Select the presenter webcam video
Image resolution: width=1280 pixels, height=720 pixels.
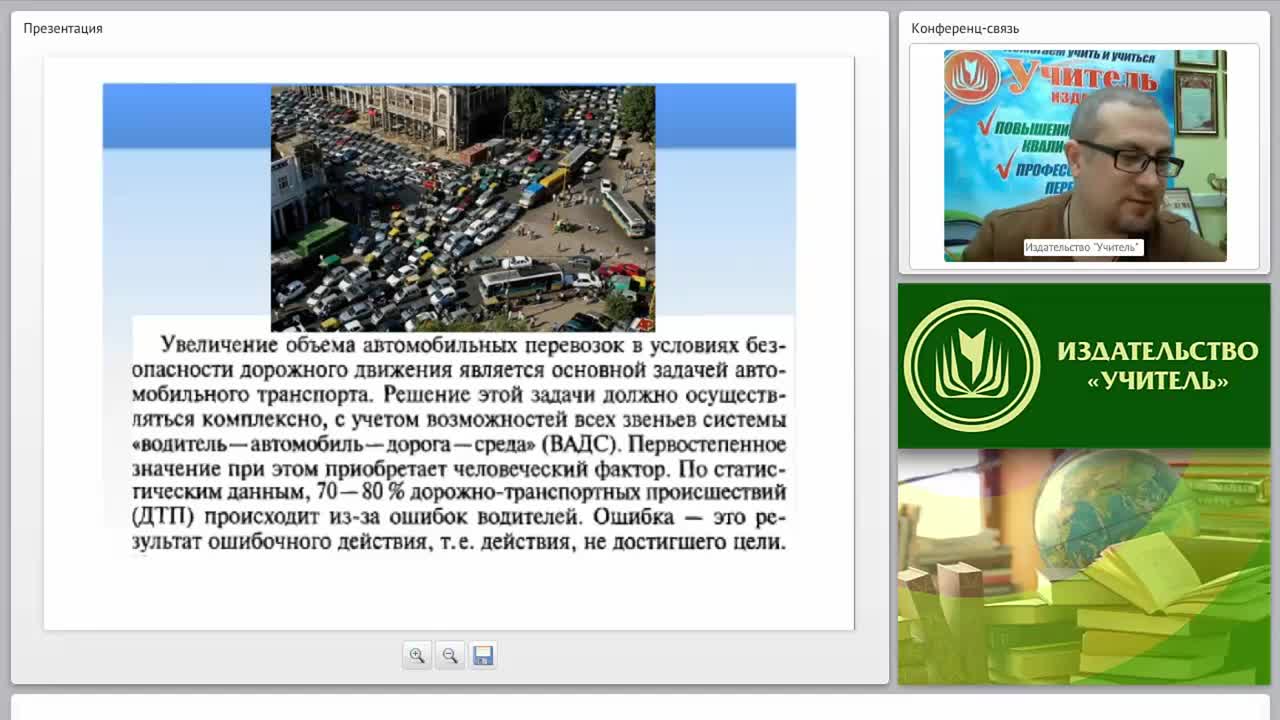pos(1085,156)
